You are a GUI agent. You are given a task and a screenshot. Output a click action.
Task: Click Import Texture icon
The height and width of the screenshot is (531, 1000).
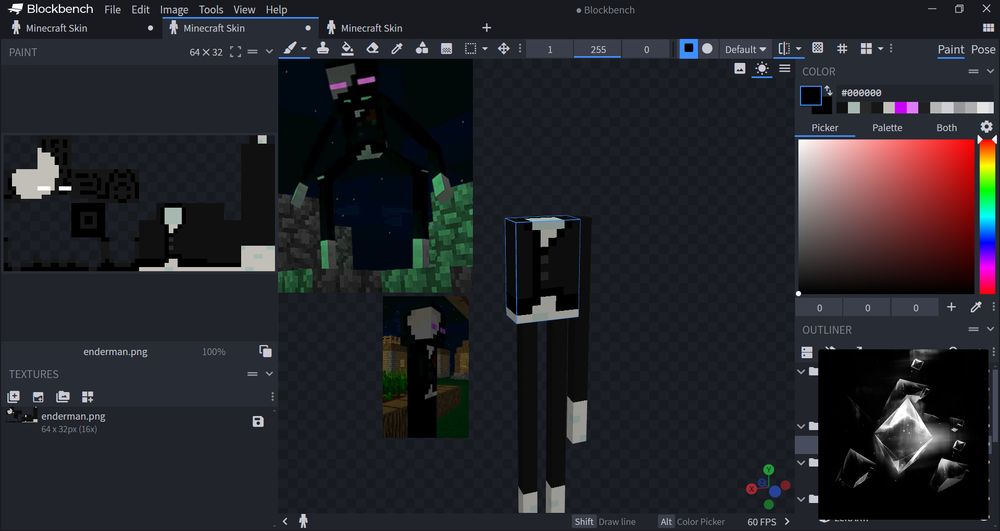pyautogui.click(x=38, y=397)
